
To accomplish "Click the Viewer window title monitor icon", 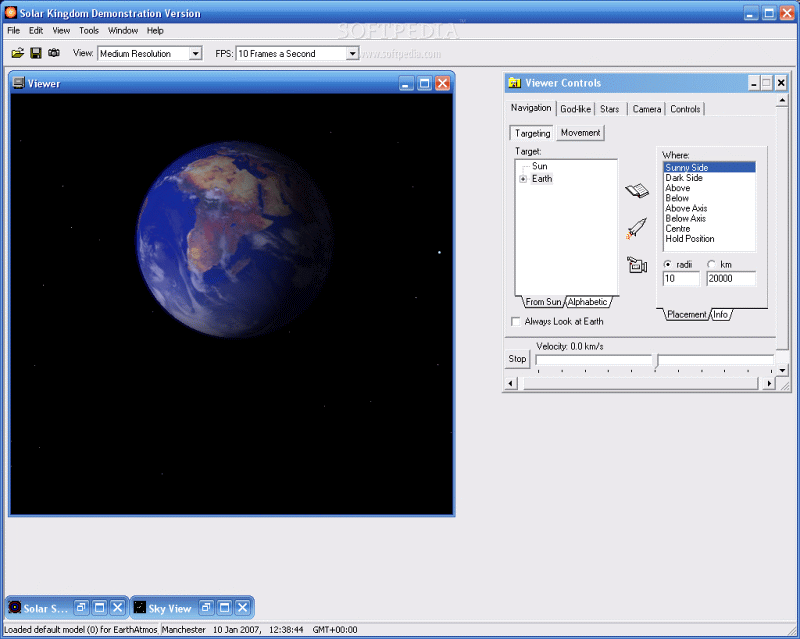I will [18, 83].
